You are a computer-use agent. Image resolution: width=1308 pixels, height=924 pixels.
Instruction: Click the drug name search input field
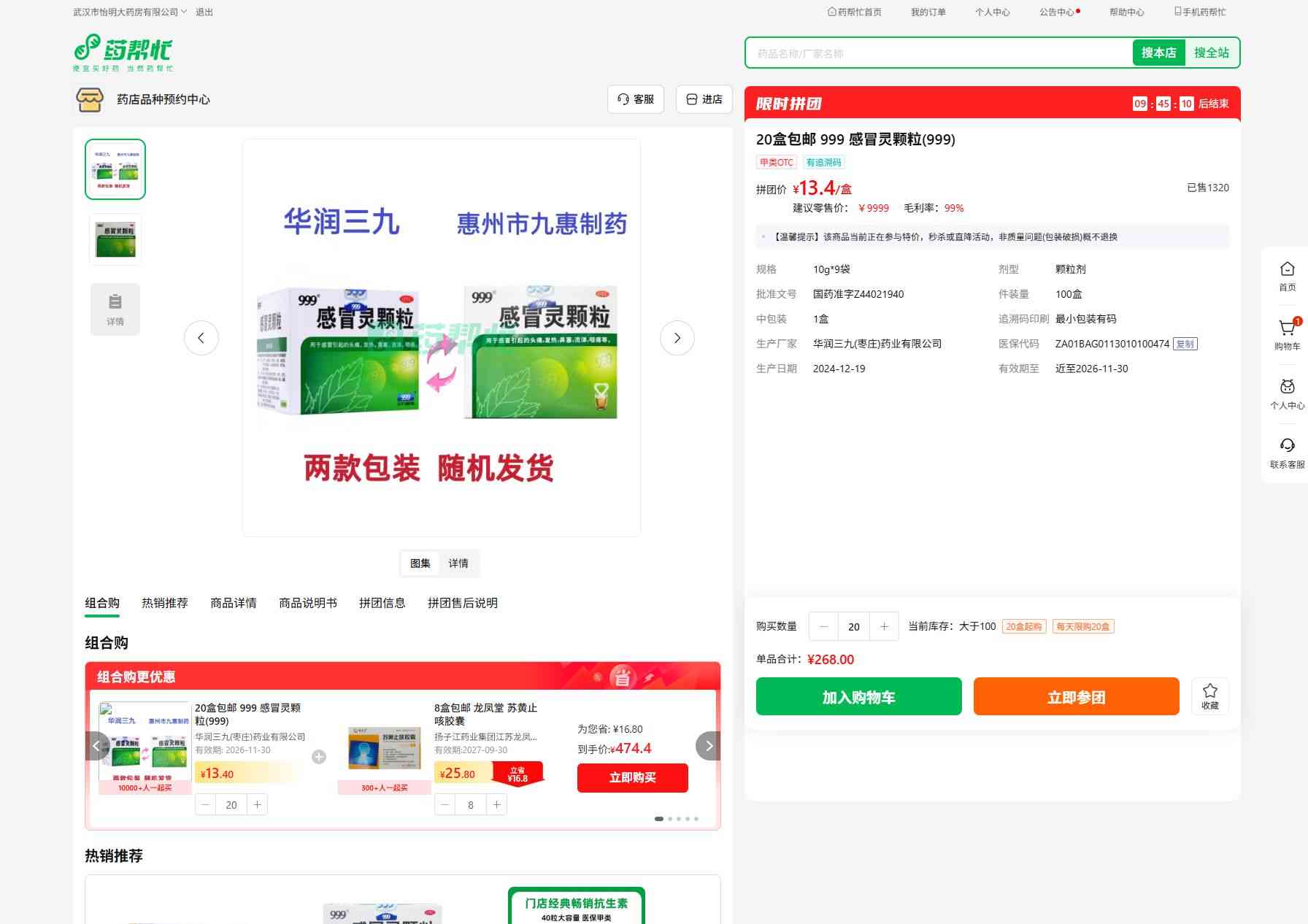click(938, 53)
